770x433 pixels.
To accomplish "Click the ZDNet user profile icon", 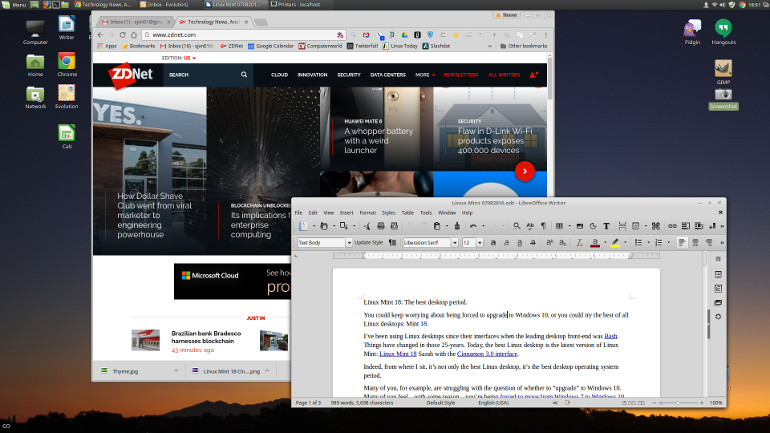I will point(533,75).
